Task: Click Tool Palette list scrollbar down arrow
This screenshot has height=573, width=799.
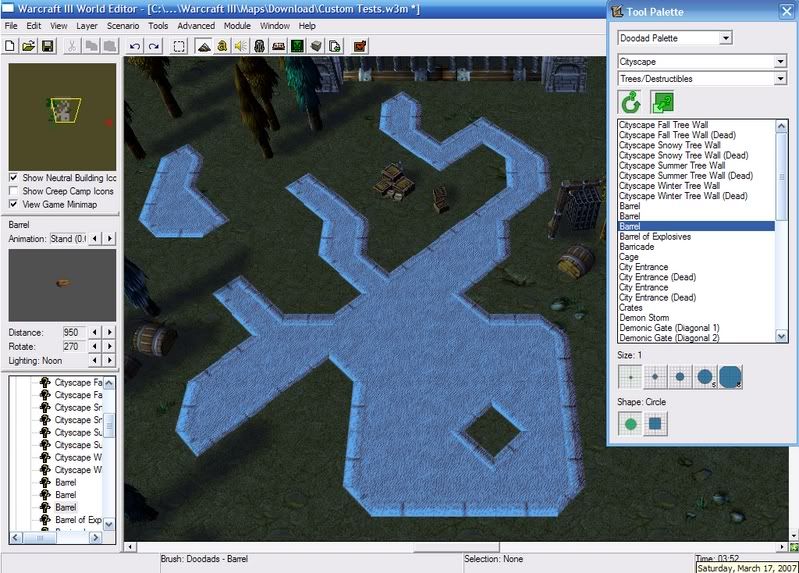Action: tap(781, 336)
